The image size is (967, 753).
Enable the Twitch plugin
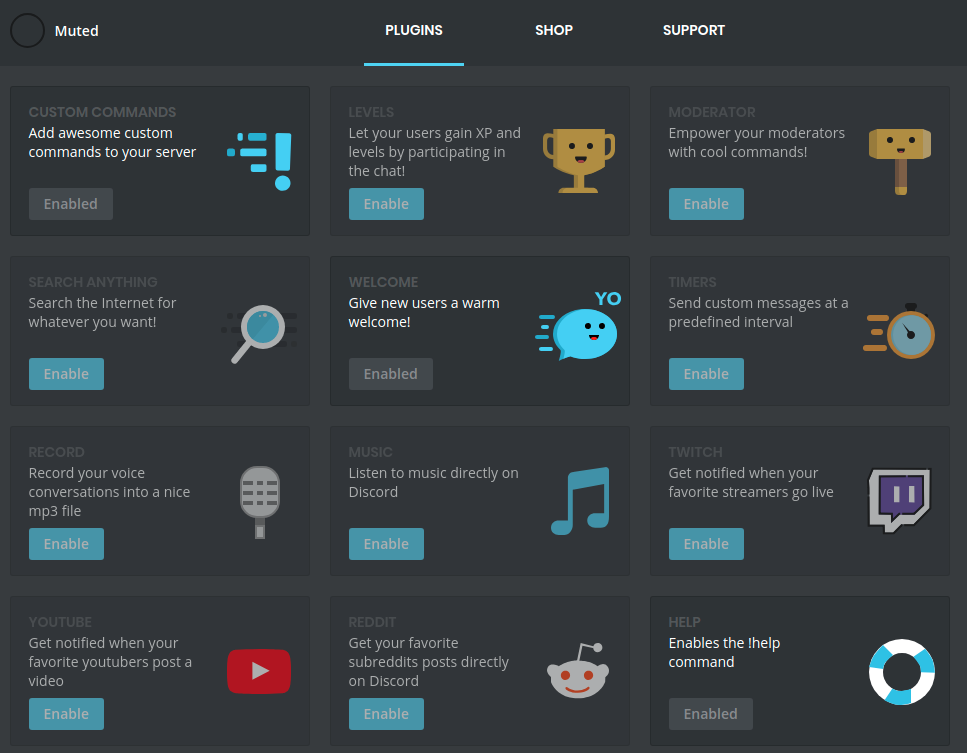706,544
